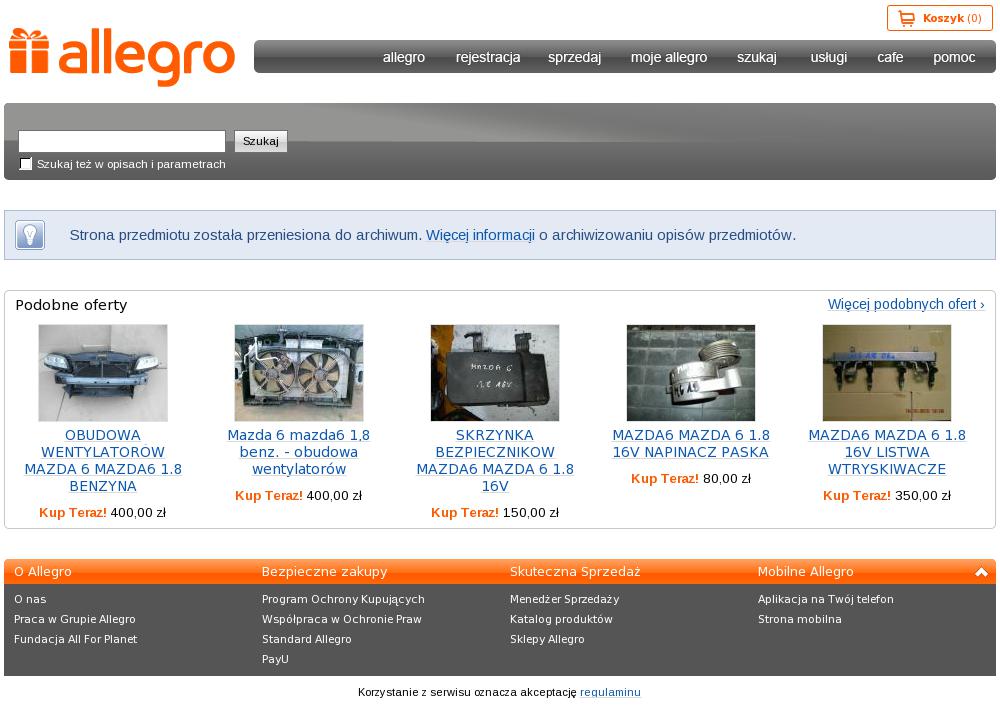Screen dimensions: 1000x712
Task: Open 'SKRZYNKA BEZPIECZNIKÓW' offer link
Action: click(495, 461)
